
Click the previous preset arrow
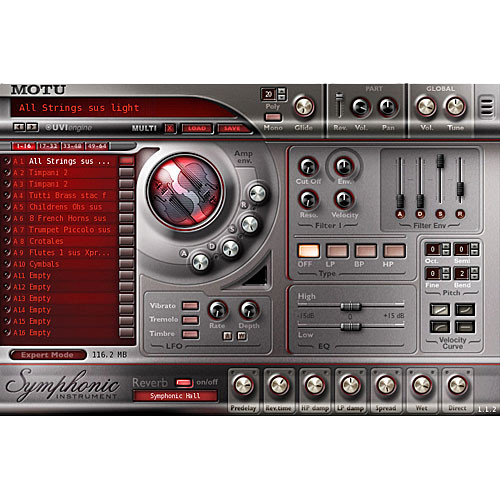[x=19, y=127]
